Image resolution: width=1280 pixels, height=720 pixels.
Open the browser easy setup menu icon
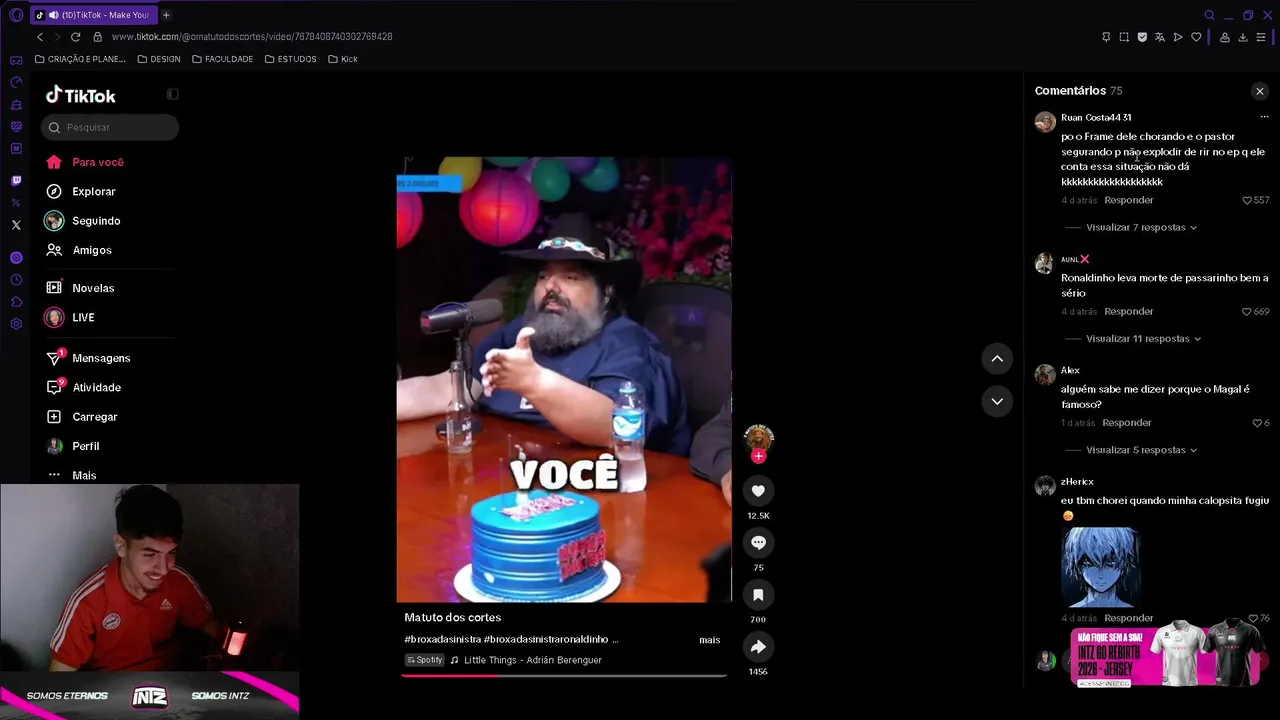1262,37
